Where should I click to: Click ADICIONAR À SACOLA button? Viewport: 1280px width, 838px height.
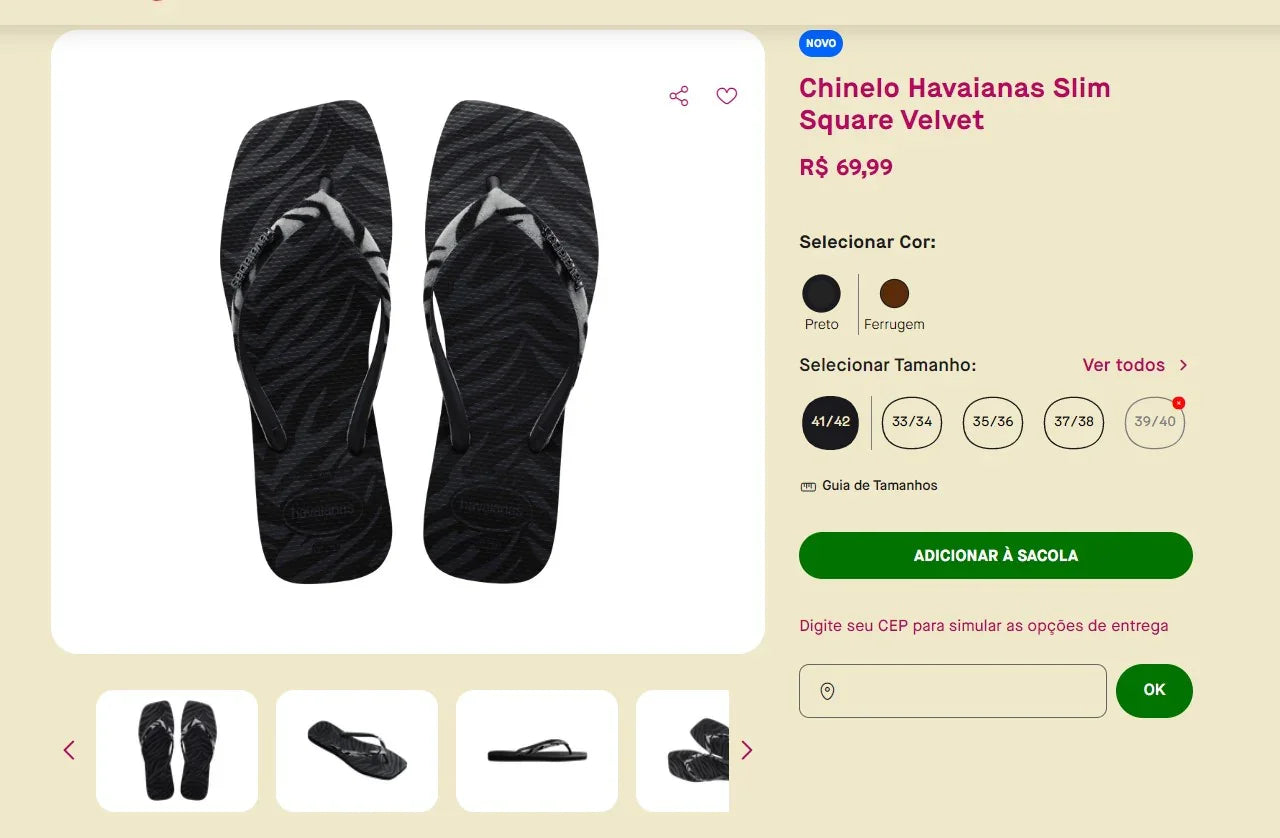tap(995, 555)
